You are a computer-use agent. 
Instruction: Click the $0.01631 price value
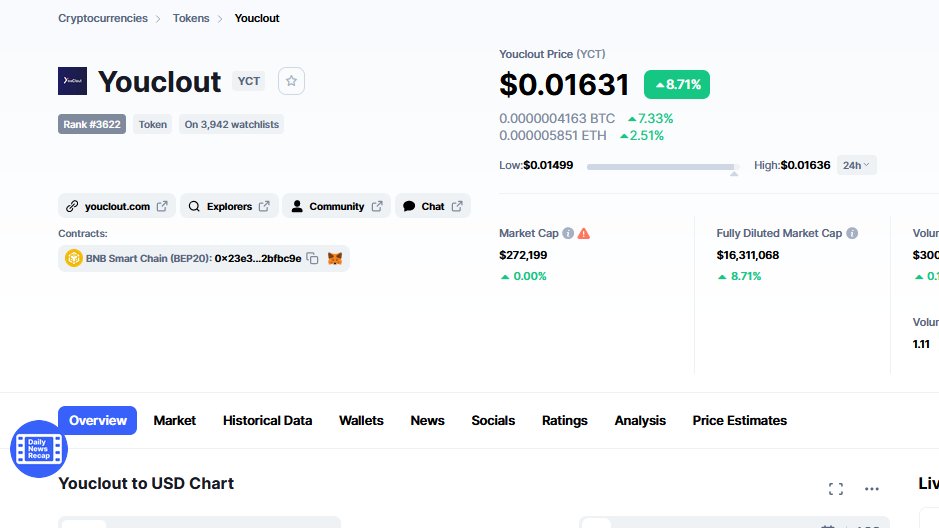tap(564, 84)
